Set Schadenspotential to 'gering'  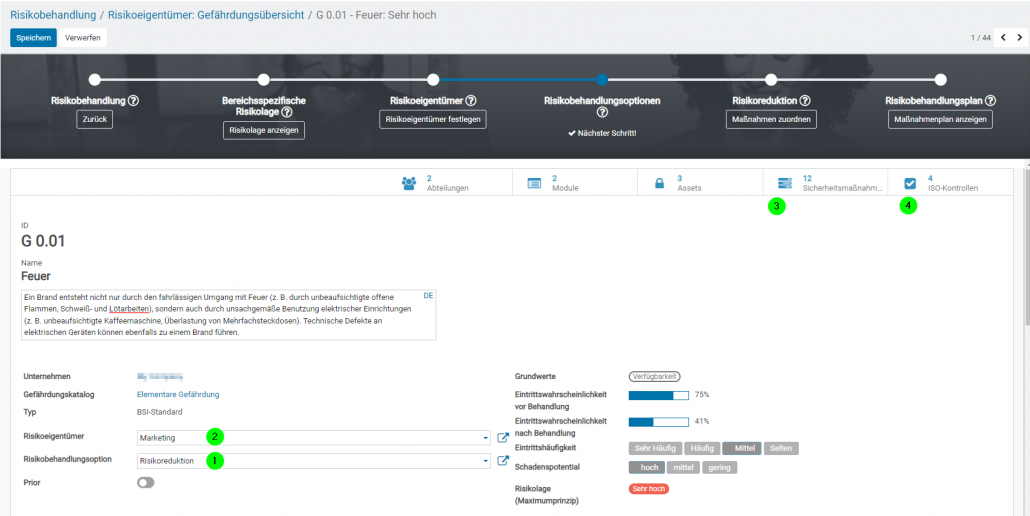click(x=719, y=467)
